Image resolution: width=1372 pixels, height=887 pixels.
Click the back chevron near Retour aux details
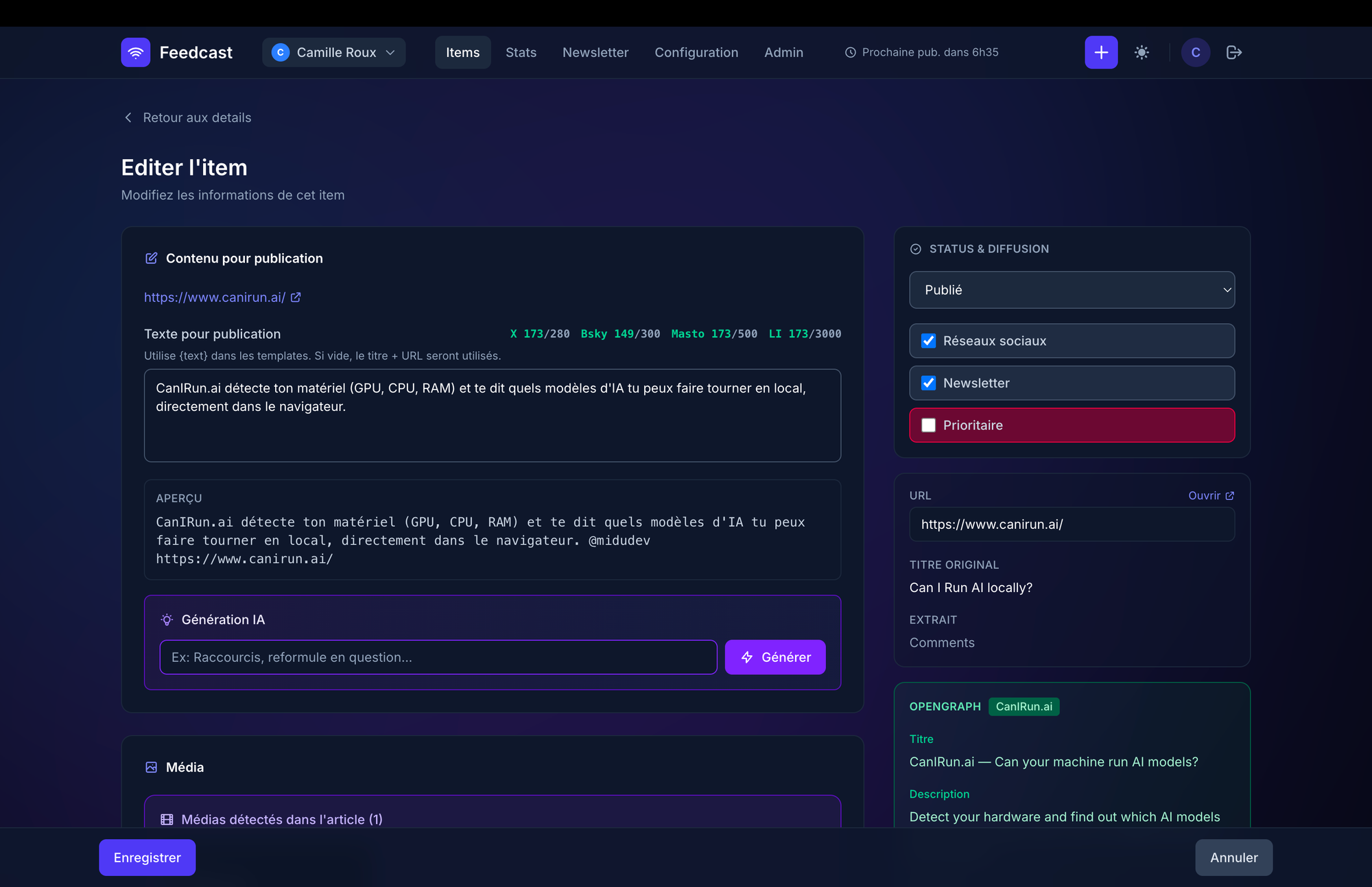coord(128,117)
